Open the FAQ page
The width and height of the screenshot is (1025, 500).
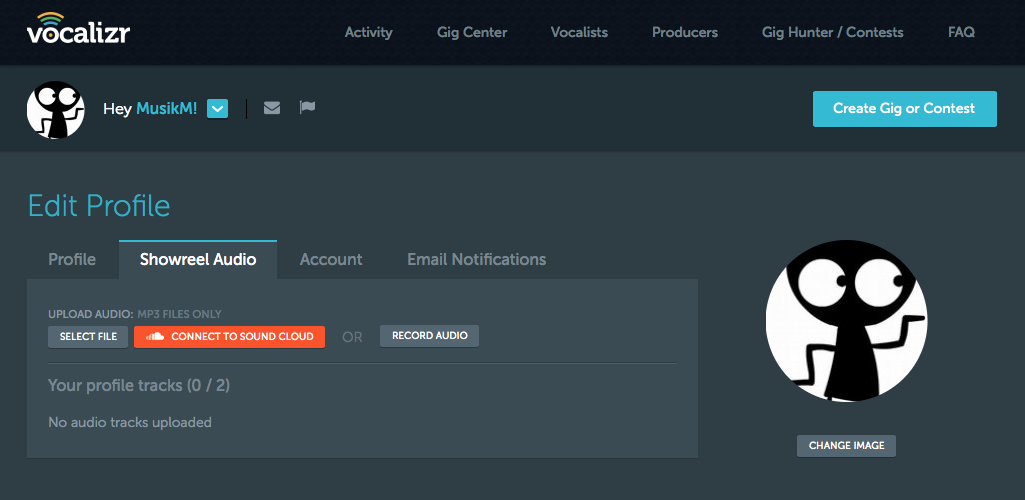pyautogui.click(x=962, y=32)
